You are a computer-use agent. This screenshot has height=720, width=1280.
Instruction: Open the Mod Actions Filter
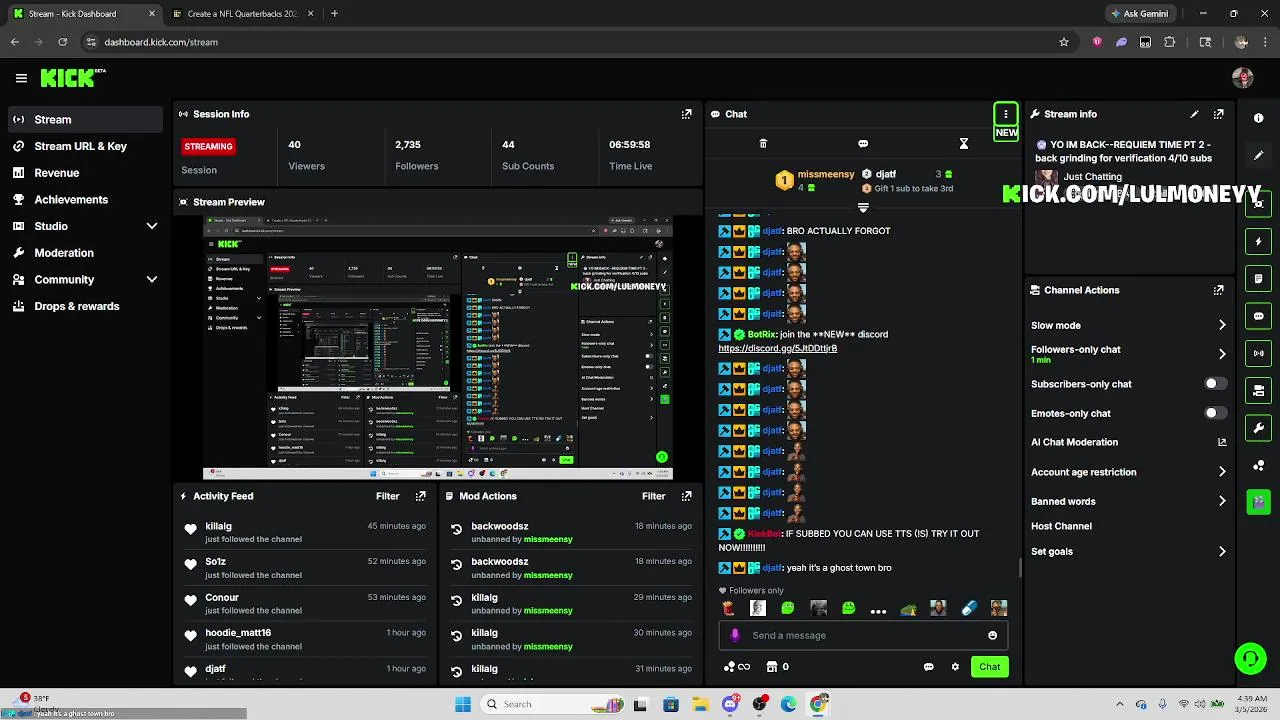[653, 496]
